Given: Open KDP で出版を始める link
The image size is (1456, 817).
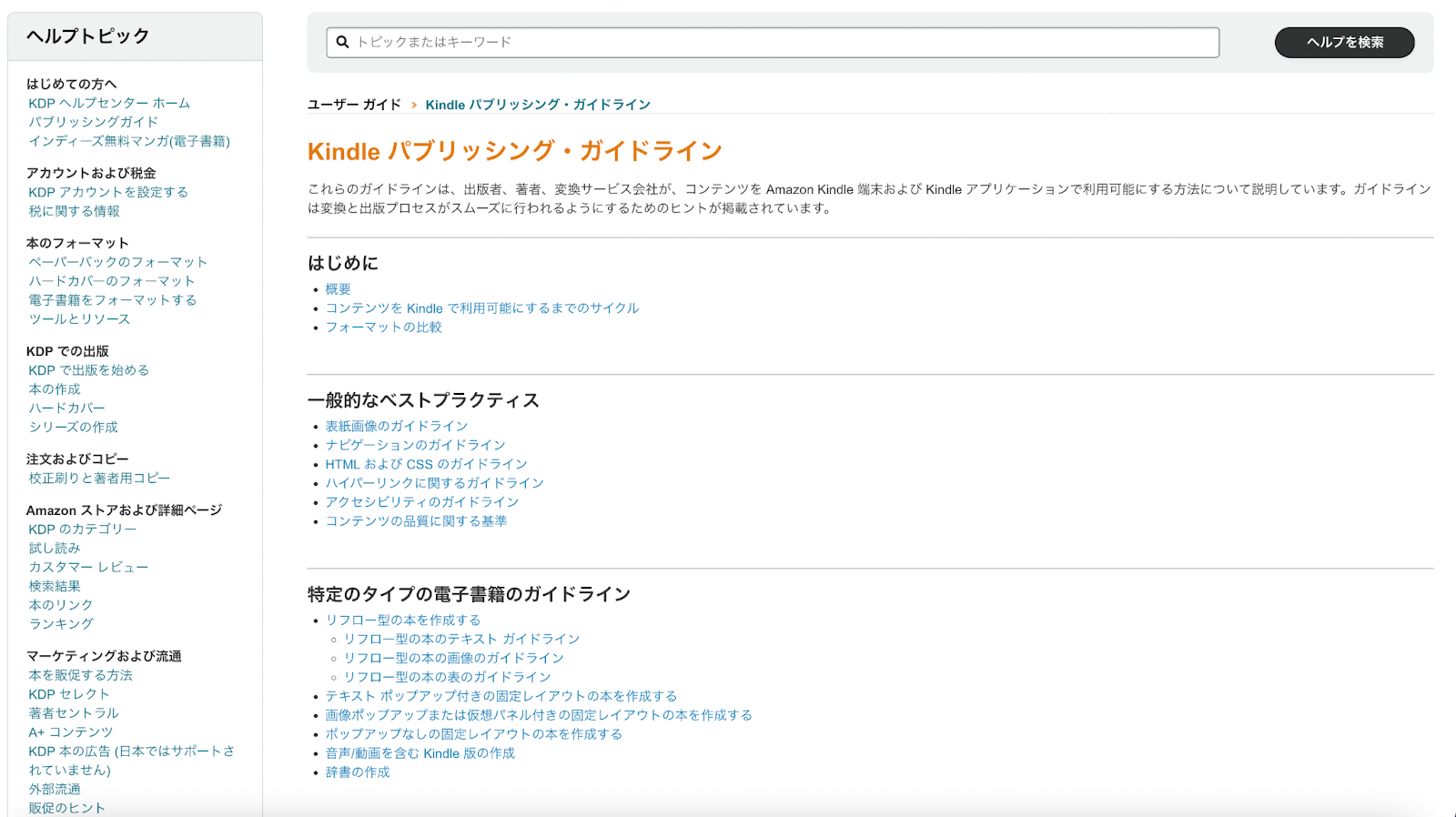Looking at the screenshot, I should coord(89,370).
